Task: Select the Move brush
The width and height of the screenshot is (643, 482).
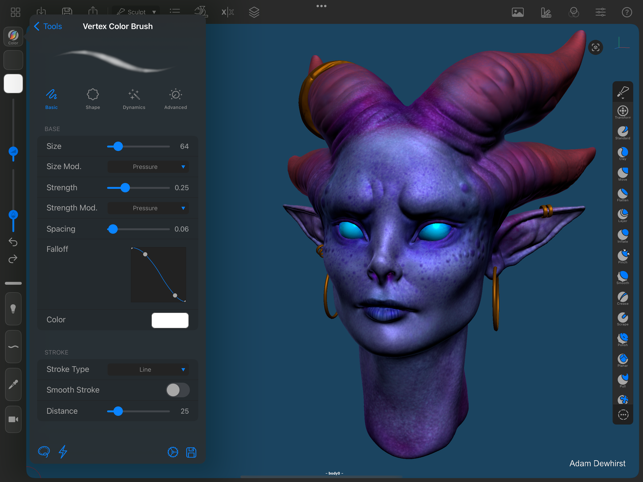Action: pyautogui.click(x=622, y=174)
